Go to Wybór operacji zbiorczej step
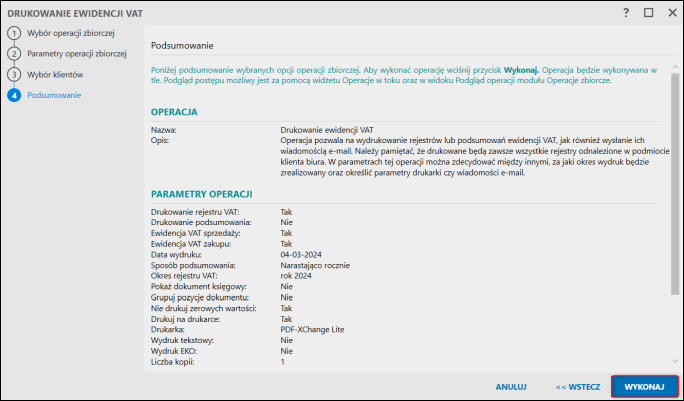This screenshot has width=684, height=401. coord(69,33)
